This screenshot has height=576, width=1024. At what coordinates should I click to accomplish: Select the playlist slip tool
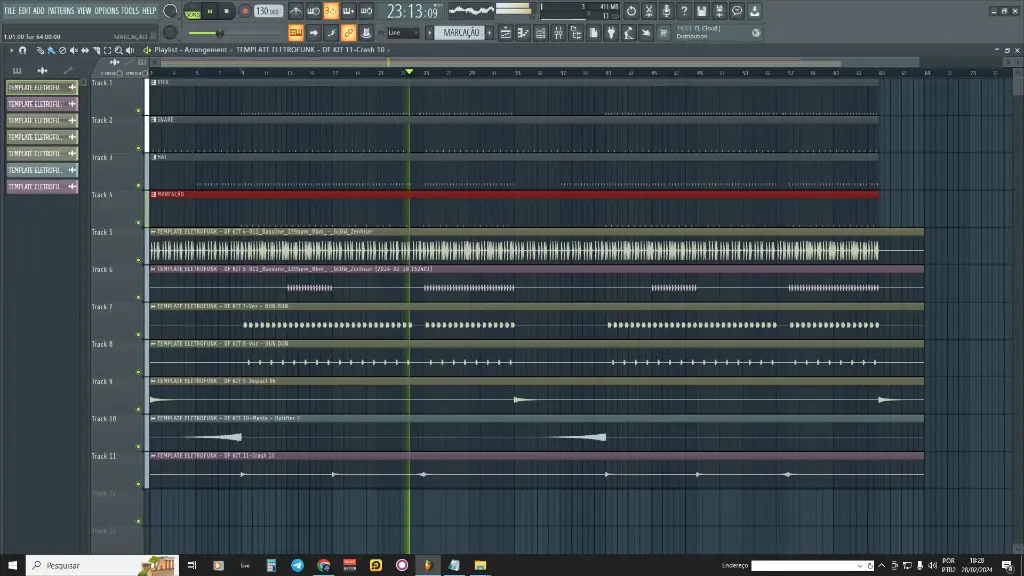(85, 50)
